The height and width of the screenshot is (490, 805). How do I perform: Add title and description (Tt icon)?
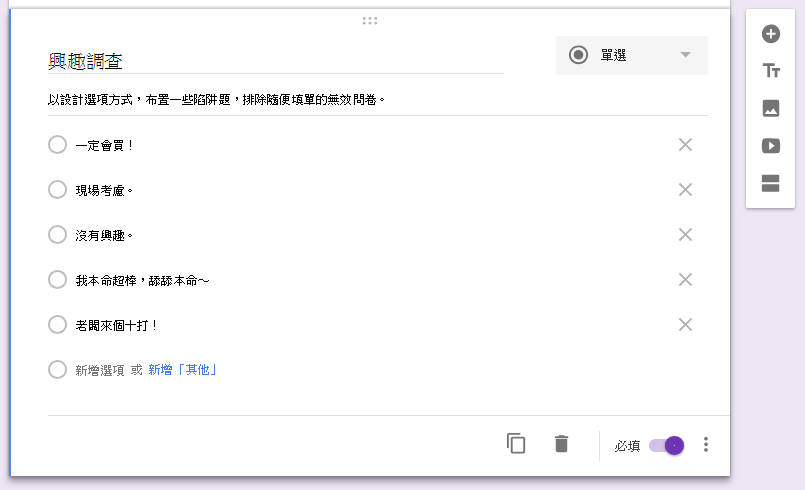pos(771,70)
